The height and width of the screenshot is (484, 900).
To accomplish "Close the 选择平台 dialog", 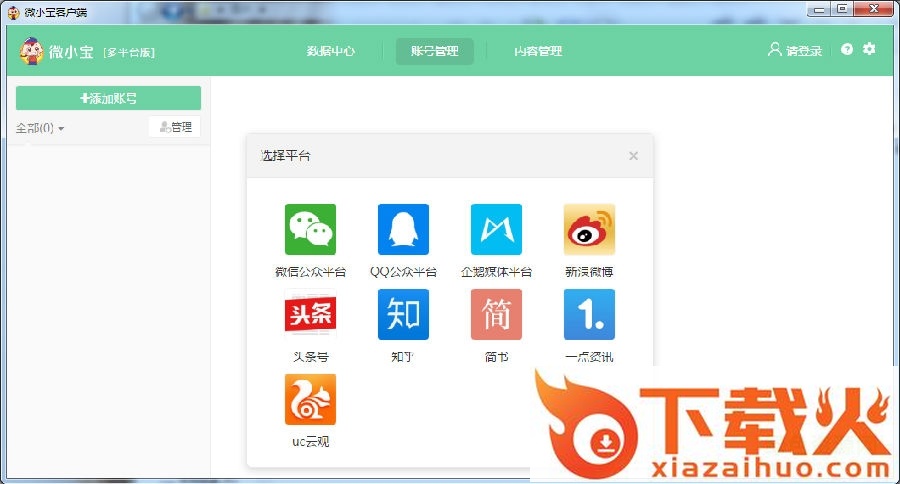I will point(633,156).
